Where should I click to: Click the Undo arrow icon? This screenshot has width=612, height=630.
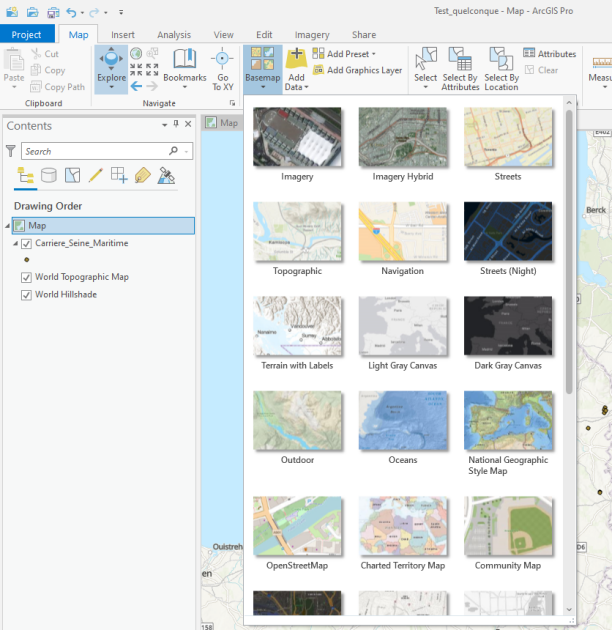[71, 12]
